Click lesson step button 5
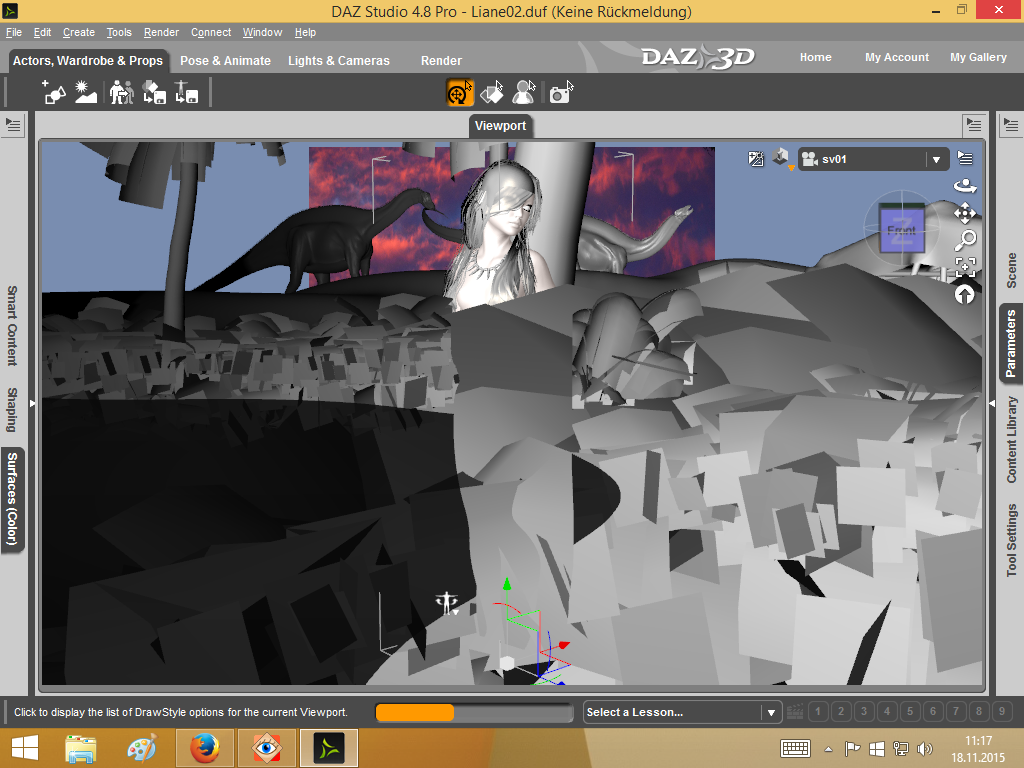This screenshot has width=1024, height=768. coord(910,712)
